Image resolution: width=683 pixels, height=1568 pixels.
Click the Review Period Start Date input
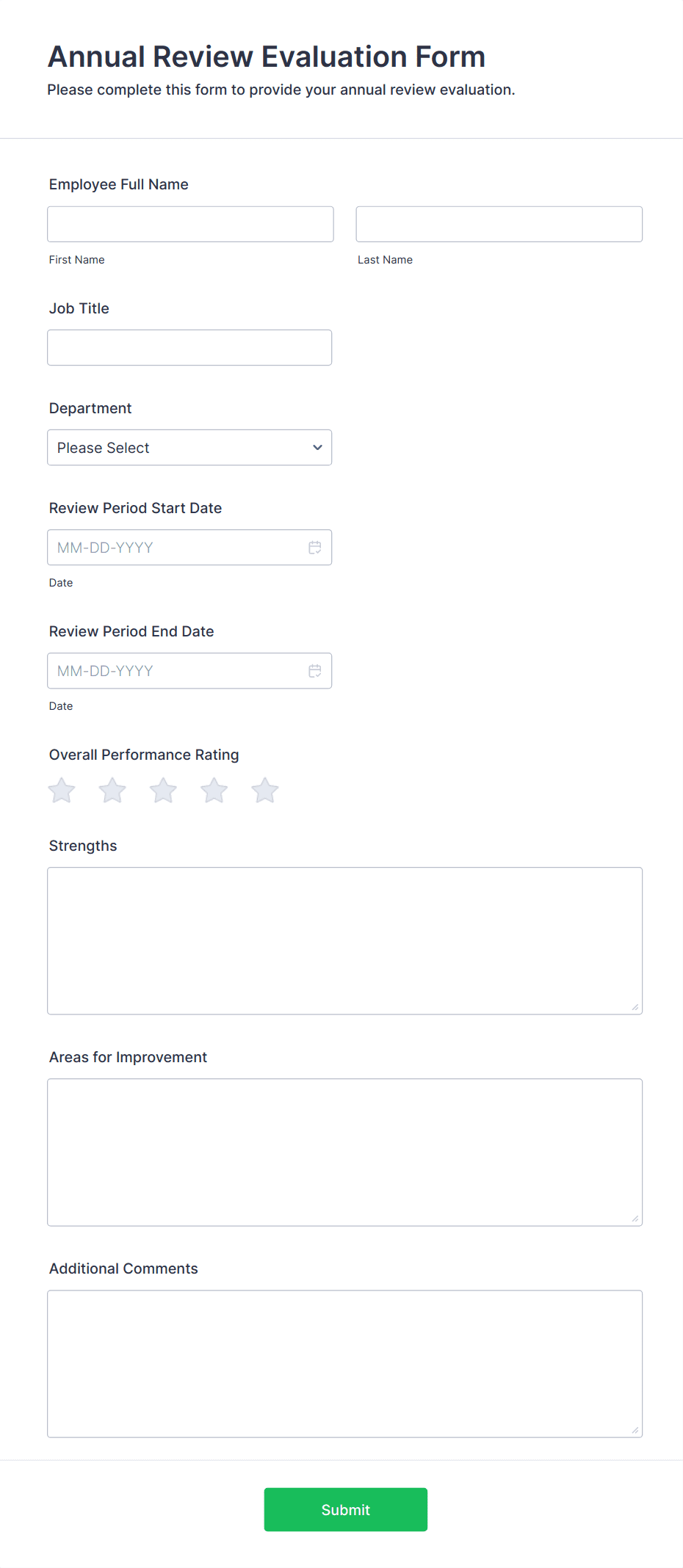coord(176,547)
